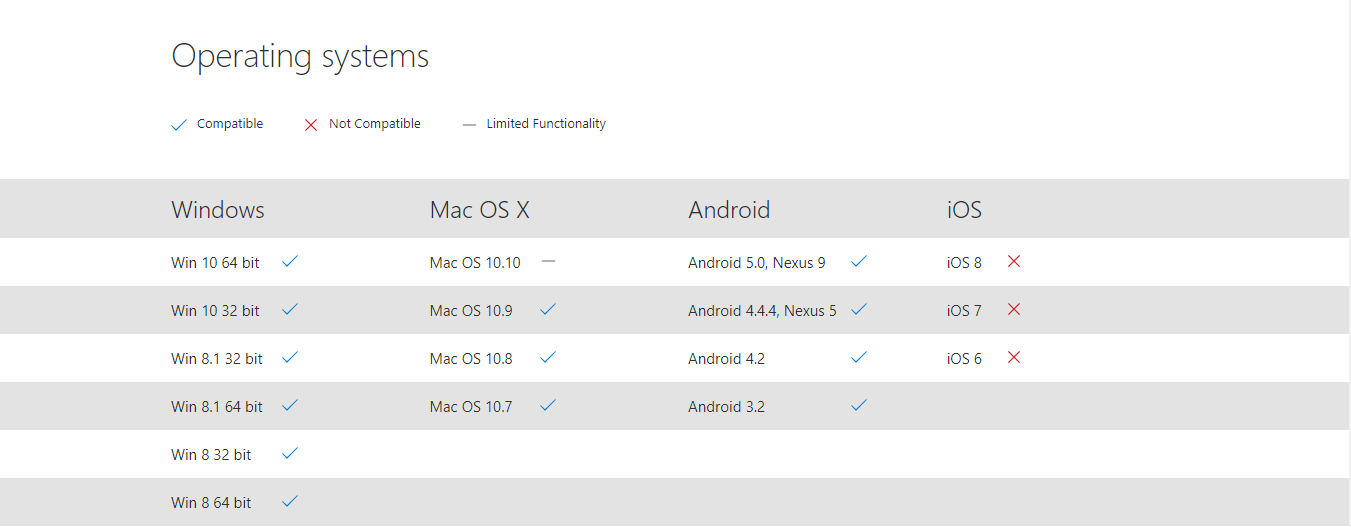Select the Win 10 32 bit text

[215, 310]
